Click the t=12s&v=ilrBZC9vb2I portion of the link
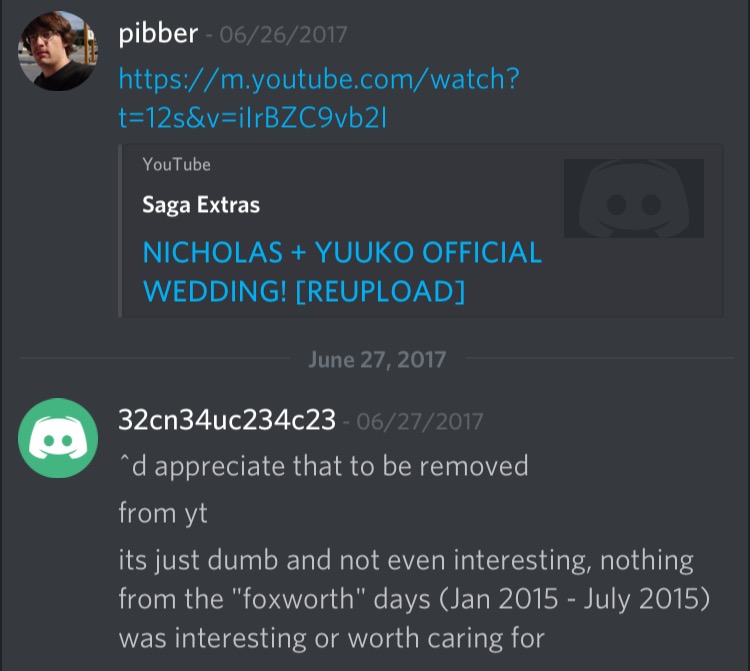750x671 pixels. pos(253,118)
